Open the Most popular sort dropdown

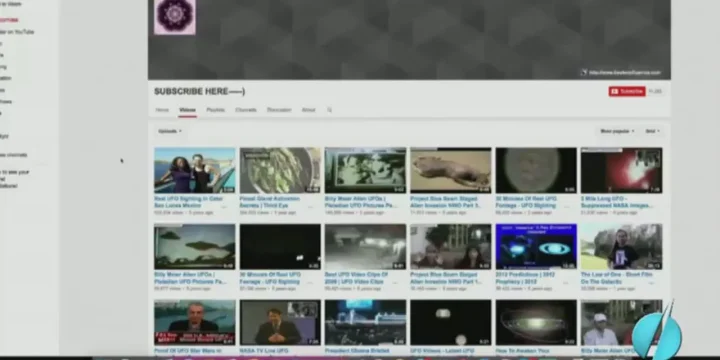coord(617,131)
